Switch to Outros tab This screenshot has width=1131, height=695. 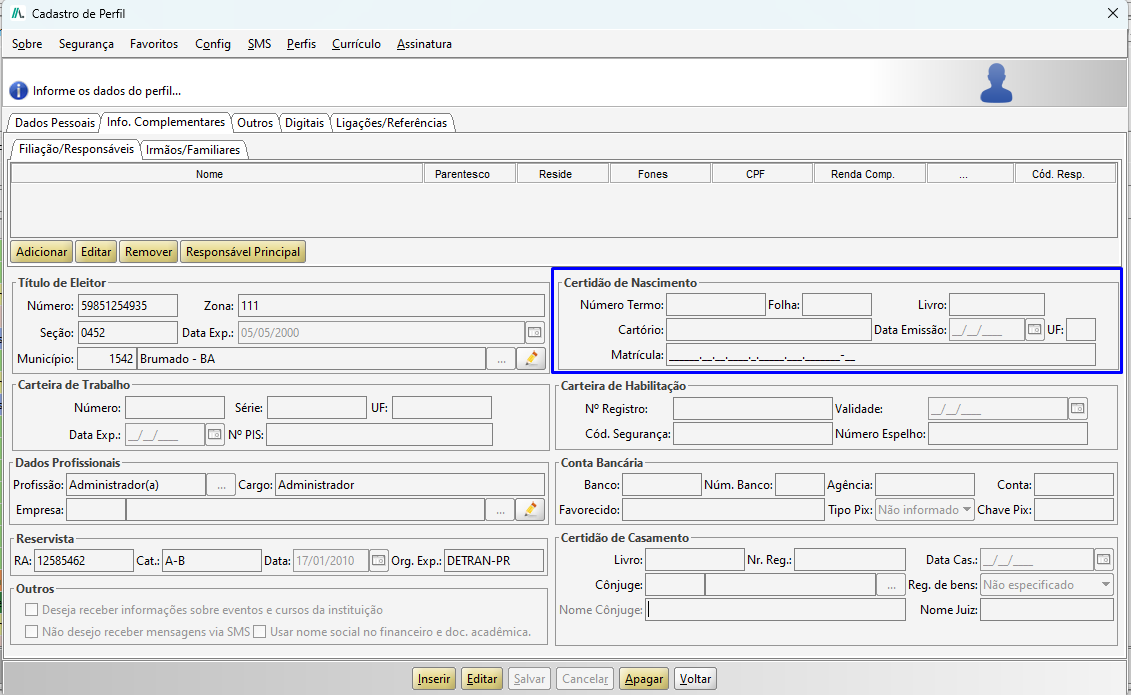coord(255,123)
